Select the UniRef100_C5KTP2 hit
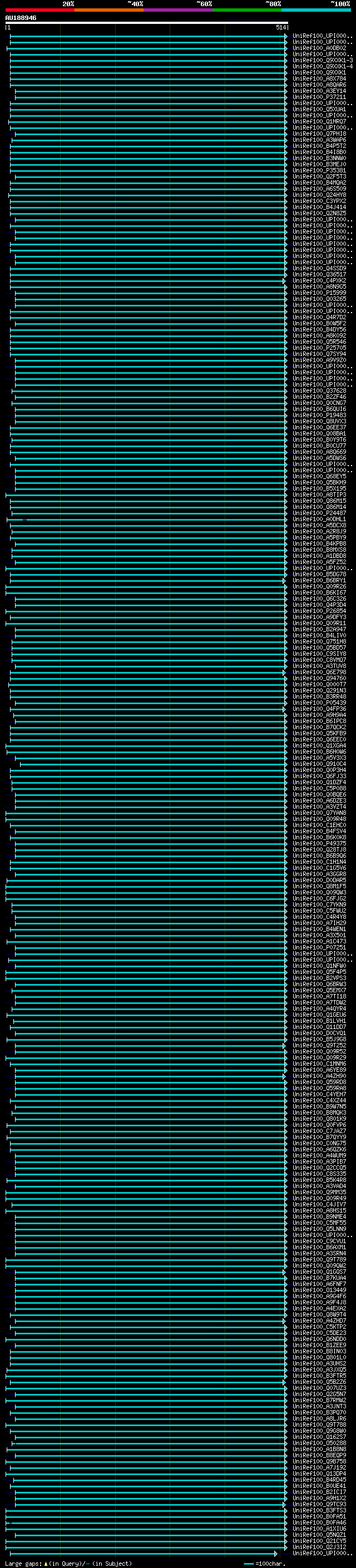 point(319,1327)
